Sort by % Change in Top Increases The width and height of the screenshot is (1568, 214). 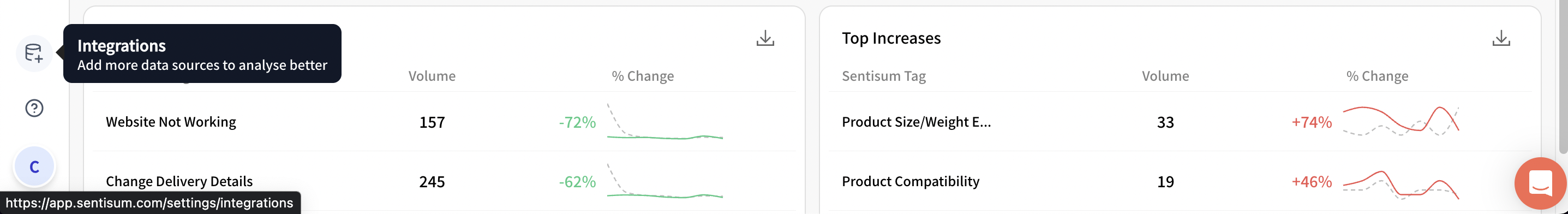point(1377,76)
